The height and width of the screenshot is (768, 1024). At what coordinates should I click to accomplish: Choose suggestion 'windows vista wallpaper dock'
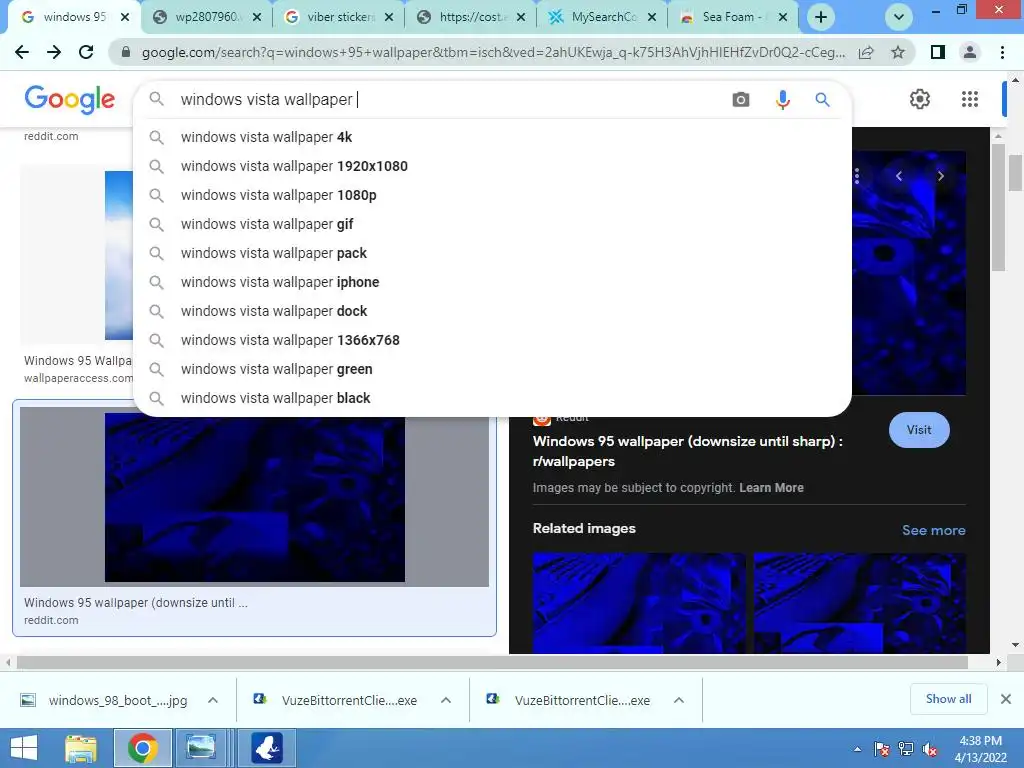[x=492, y=311]
